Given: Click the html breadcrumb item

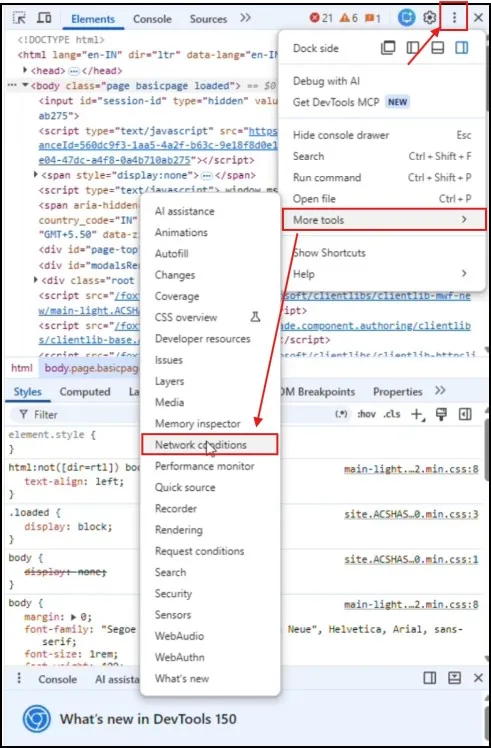Looking at the screenshot, I should point(22,368).
